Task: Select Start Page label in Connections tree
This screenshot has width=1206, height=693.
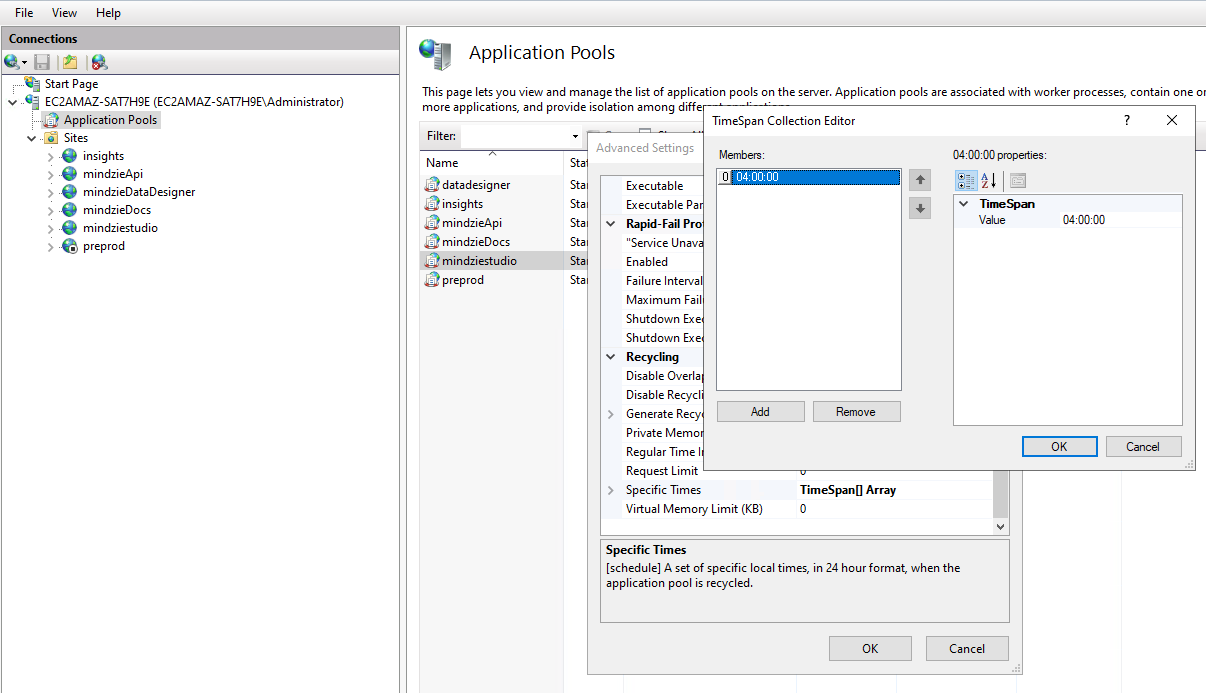Action: (x=71, y=84)
